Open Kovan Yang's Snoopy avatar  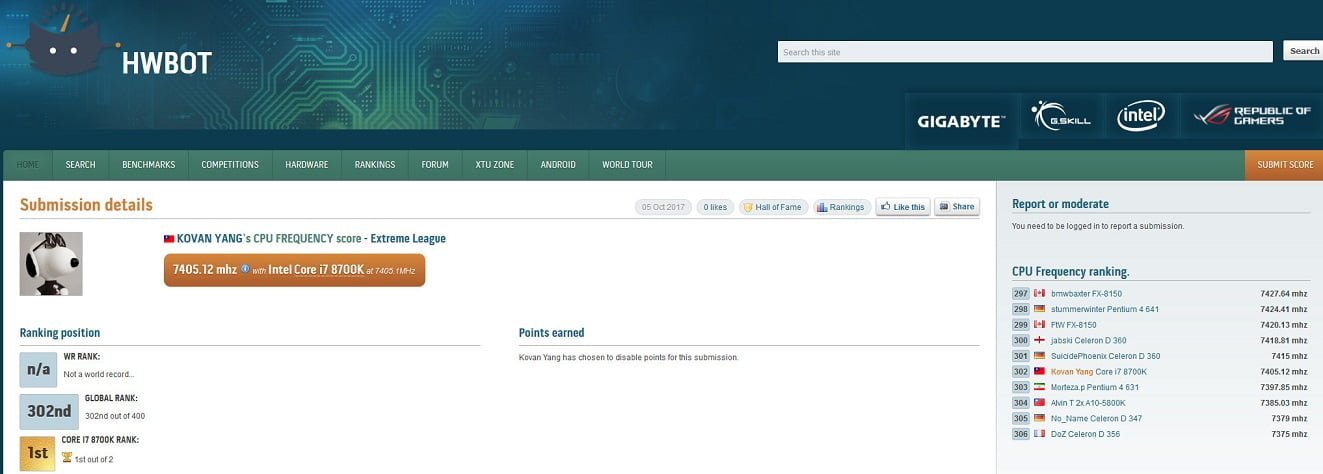pyautogui.click(x=51, y=264)
